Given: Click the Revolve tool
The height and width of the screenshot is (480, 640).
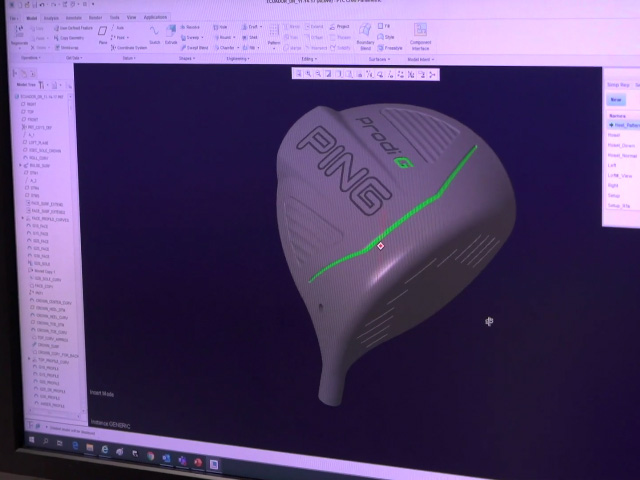Looking at the screenshot, I should point(190,27).
